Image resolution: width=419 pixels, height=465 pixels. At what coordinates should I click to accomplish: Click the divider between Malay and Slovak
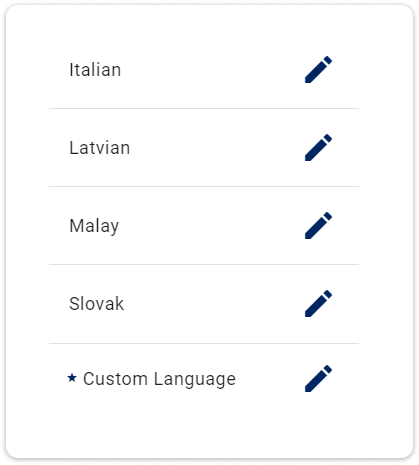point(204,264)
